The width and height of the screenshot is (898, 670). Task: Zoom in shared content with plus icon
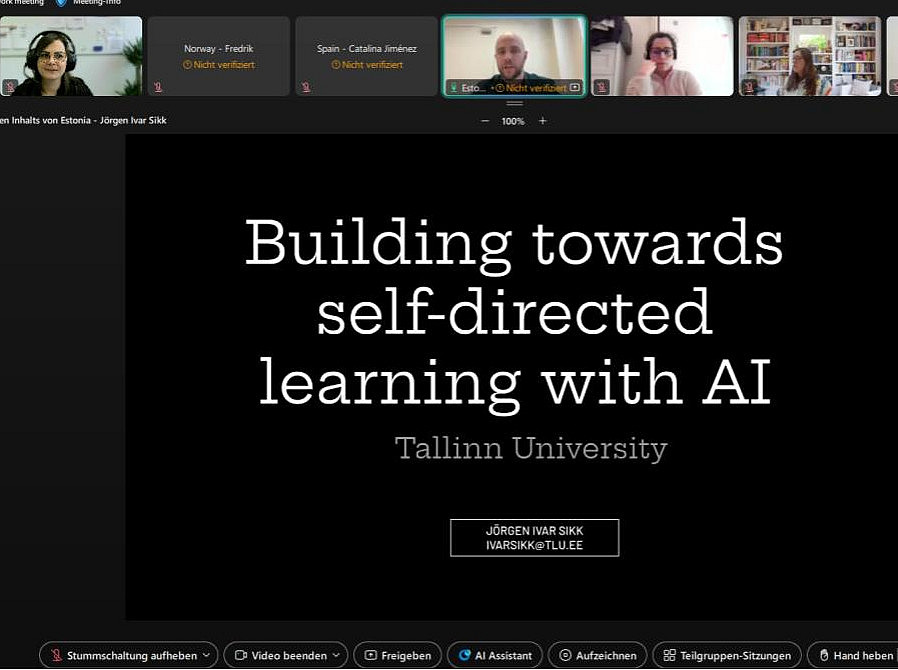click(x=542, y=121)
